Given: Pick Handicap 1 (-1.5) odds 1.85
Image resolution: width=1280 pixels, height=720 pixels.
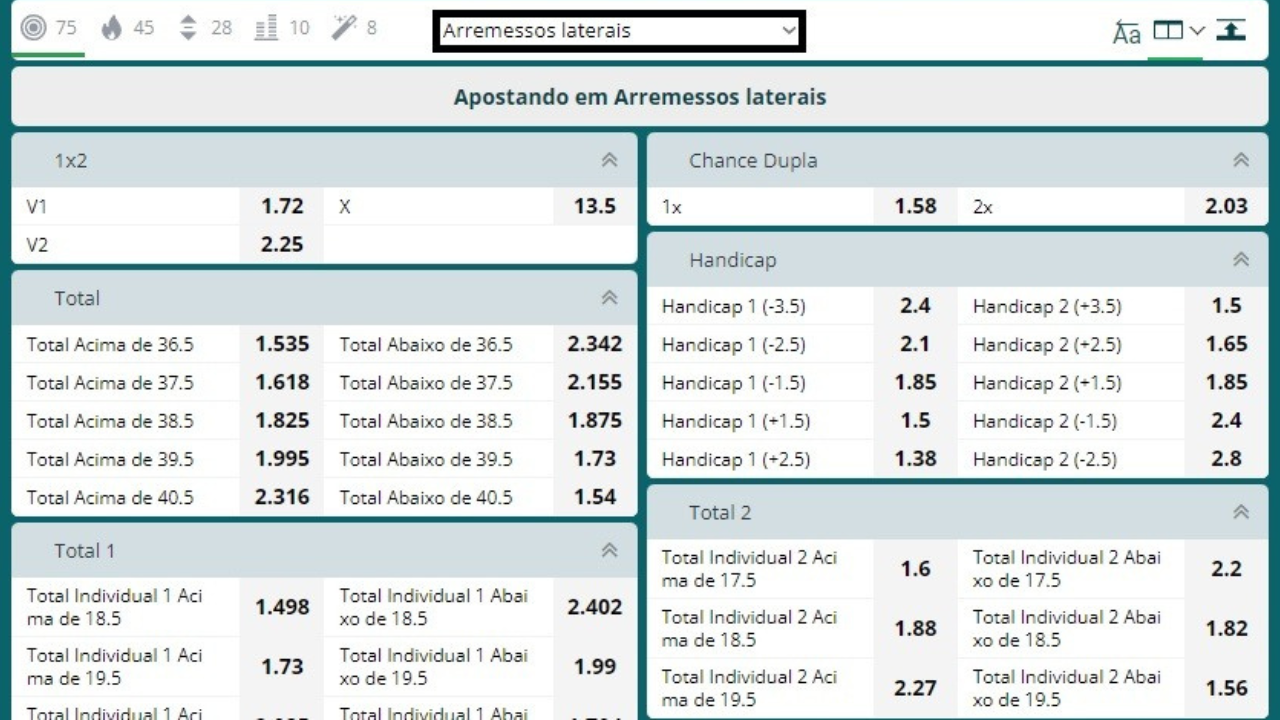Looking at the screenshot, I should click(915, 382).
